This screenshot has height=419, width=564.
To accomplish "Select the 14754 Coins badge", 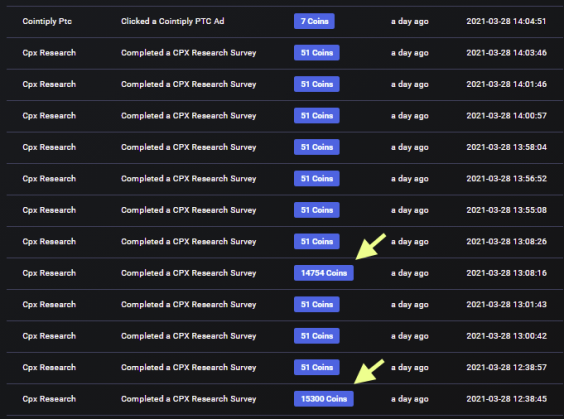I will (324, 273).
